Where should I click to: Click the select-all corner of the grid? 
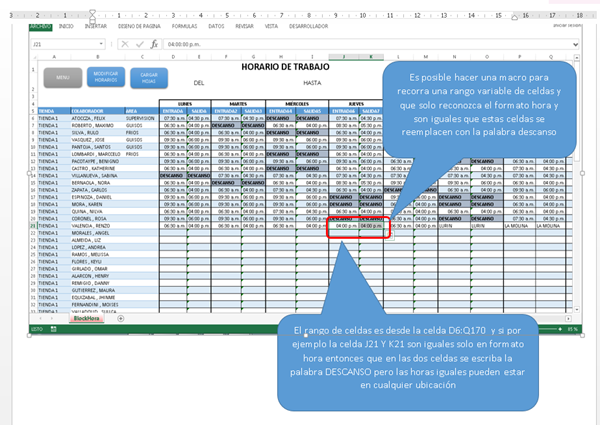[34, 57]
